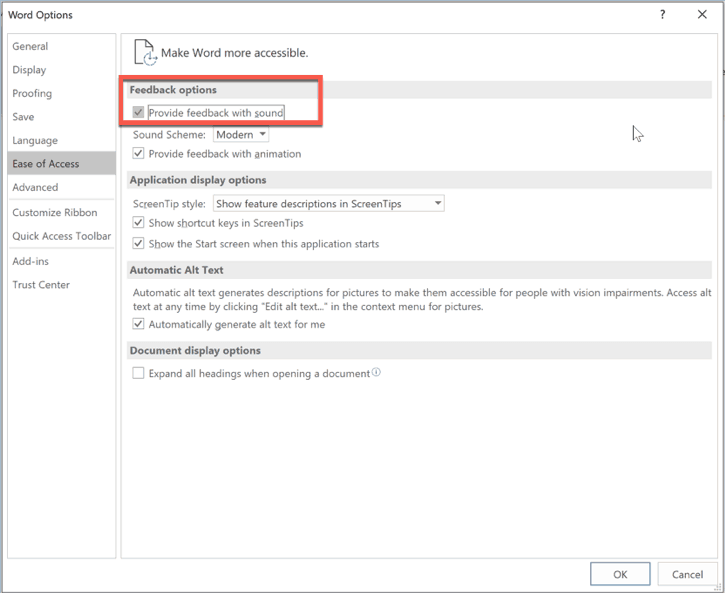The height and width of the screenshot is (593, 725).
Task: Open the ScreenTip style dropdown
Action: 329,203
